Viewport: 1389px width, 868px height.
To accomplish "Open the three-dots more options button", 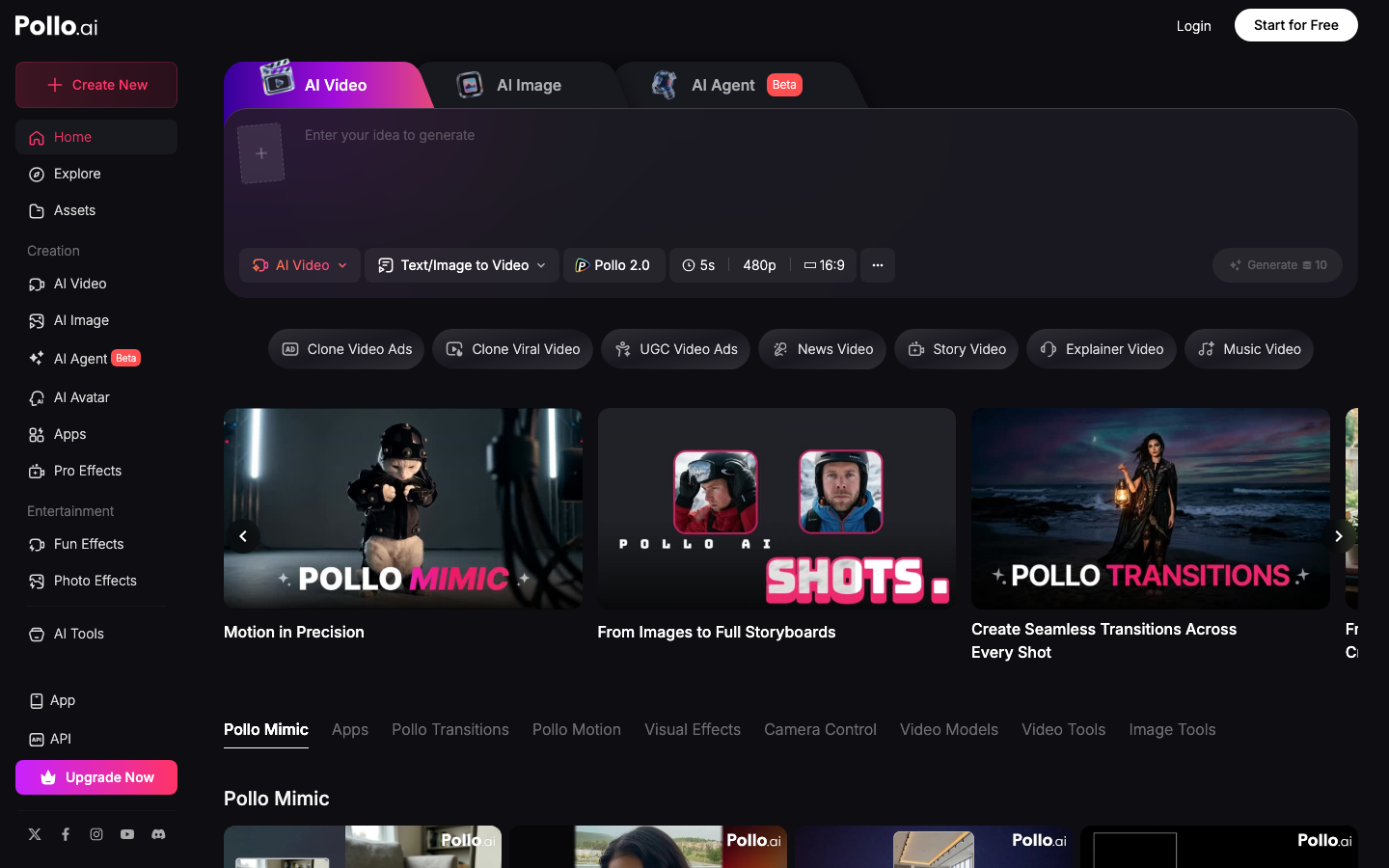I will (x=877, y=265).
